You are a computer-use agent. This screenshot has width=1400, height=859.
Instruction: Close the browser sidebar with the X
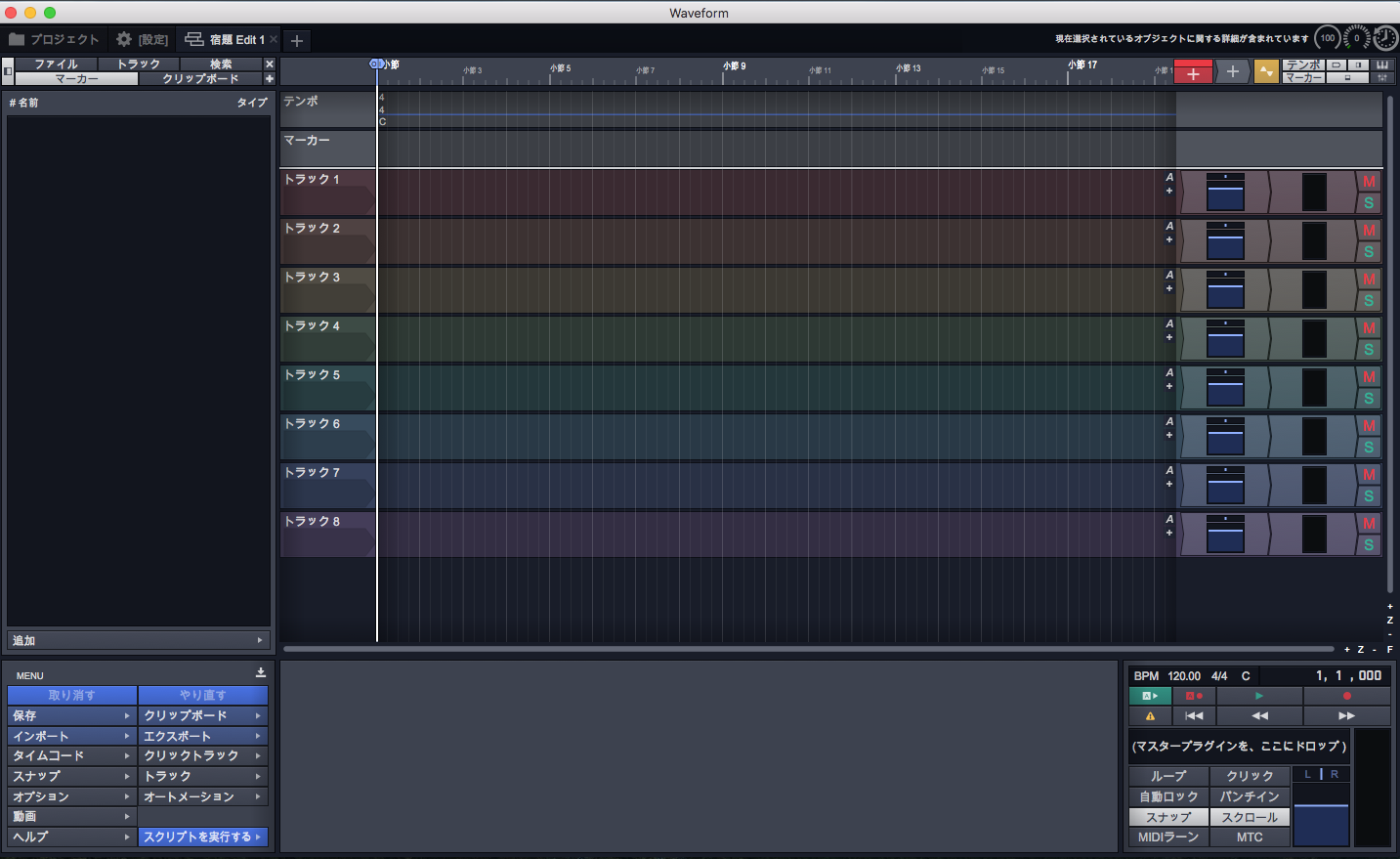click(270, 64)
